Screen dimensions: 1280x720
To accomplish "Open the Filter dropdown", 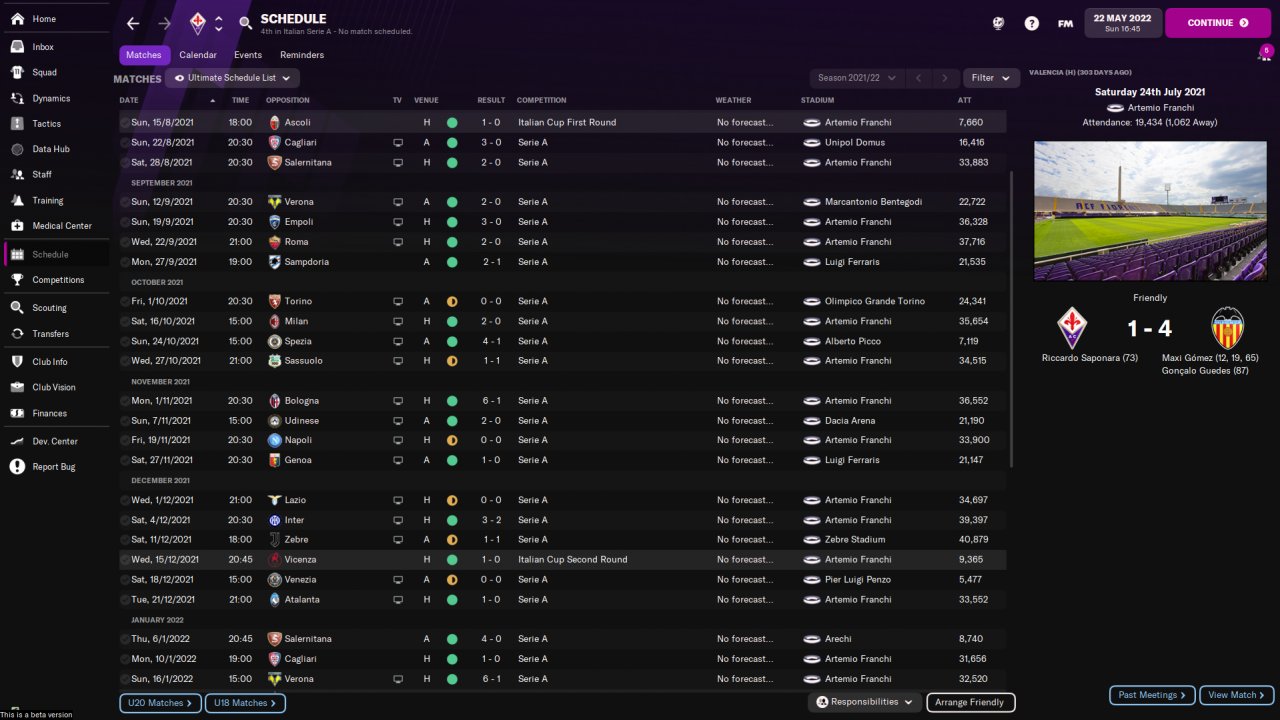I will point(992,78).
